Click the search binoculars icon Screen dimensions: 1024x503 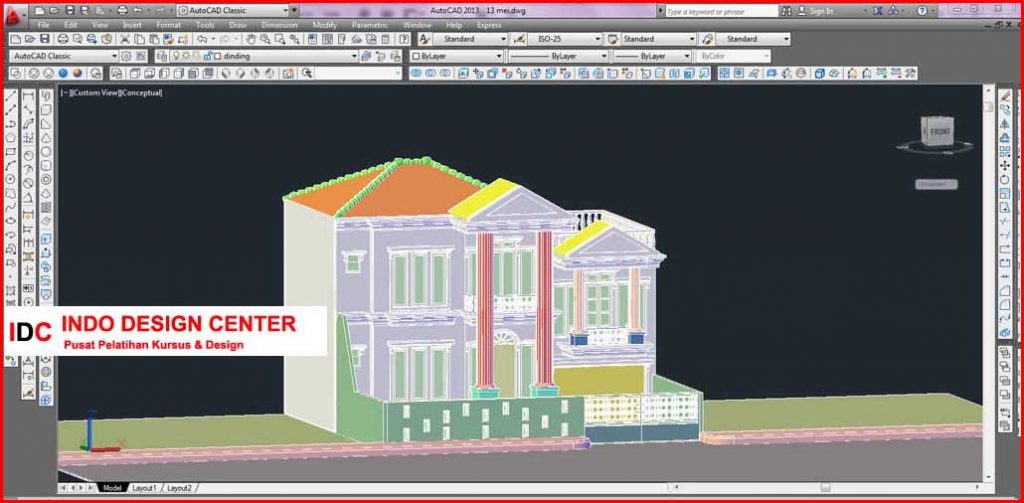pos(786,10)
